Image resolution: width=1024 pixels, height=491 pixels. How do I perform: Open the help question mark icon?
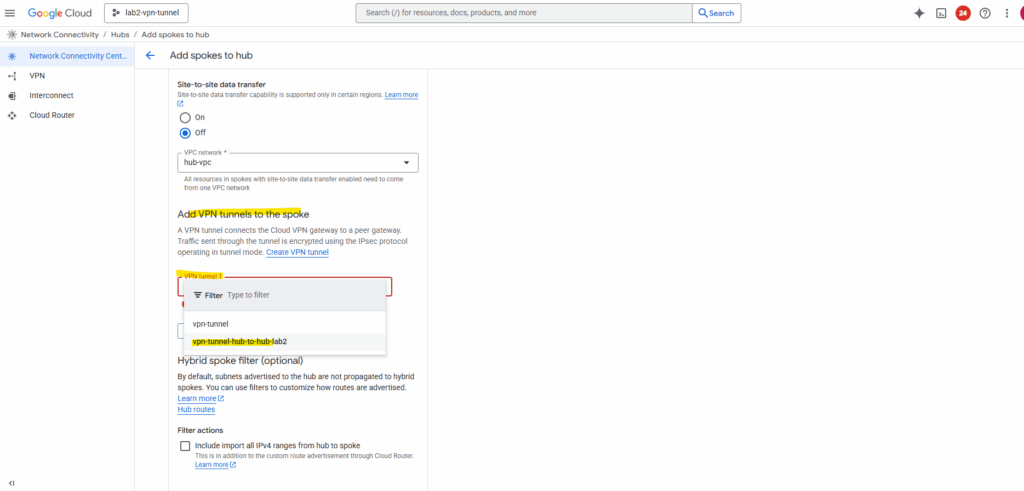coord(985,13)
